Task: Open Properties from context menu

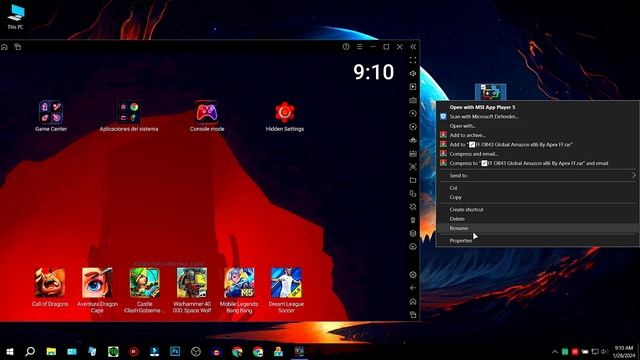Action: point(537,240)
